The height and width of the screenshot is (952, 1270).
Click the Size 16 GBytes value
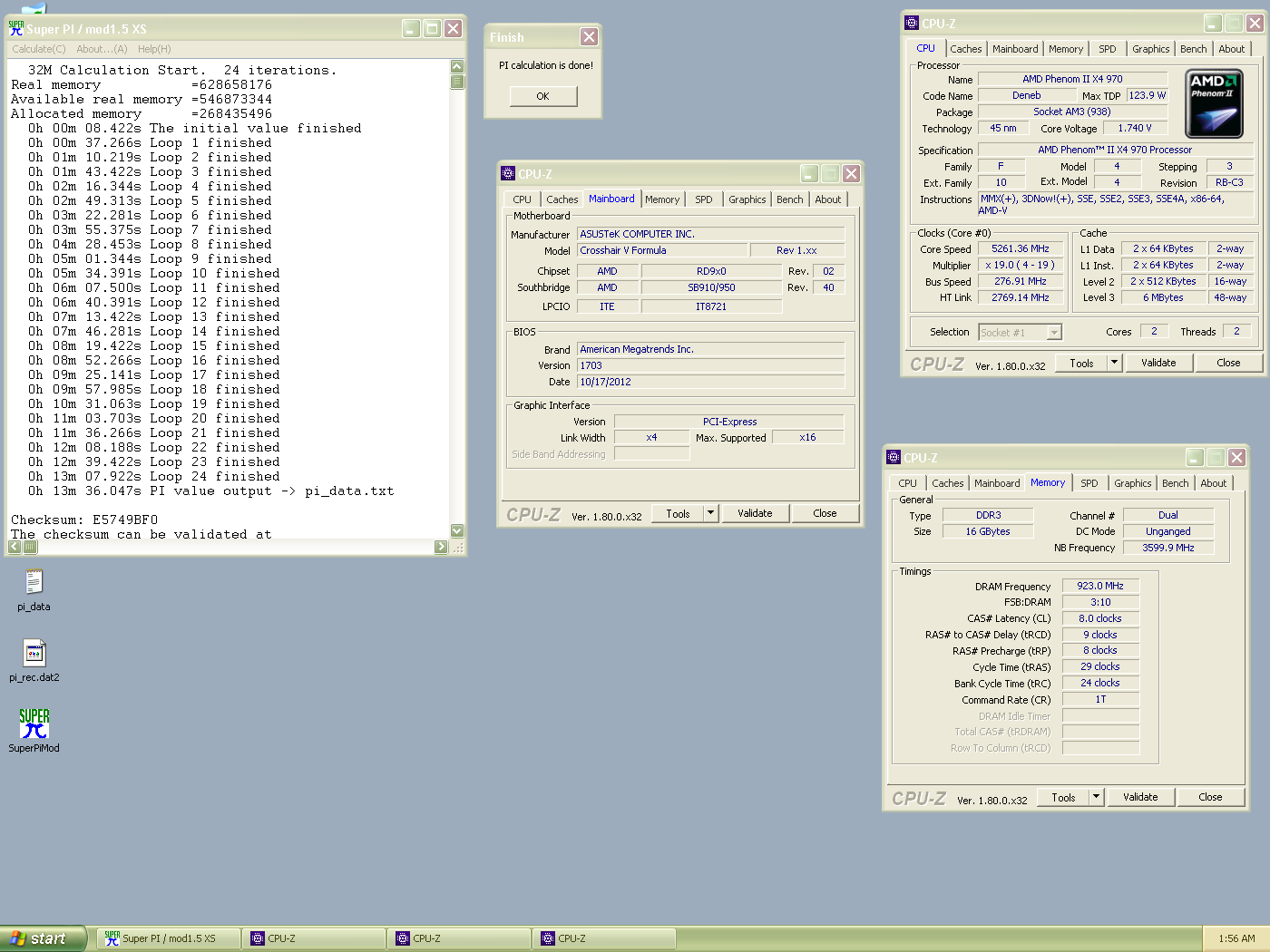tap(988, 531)
